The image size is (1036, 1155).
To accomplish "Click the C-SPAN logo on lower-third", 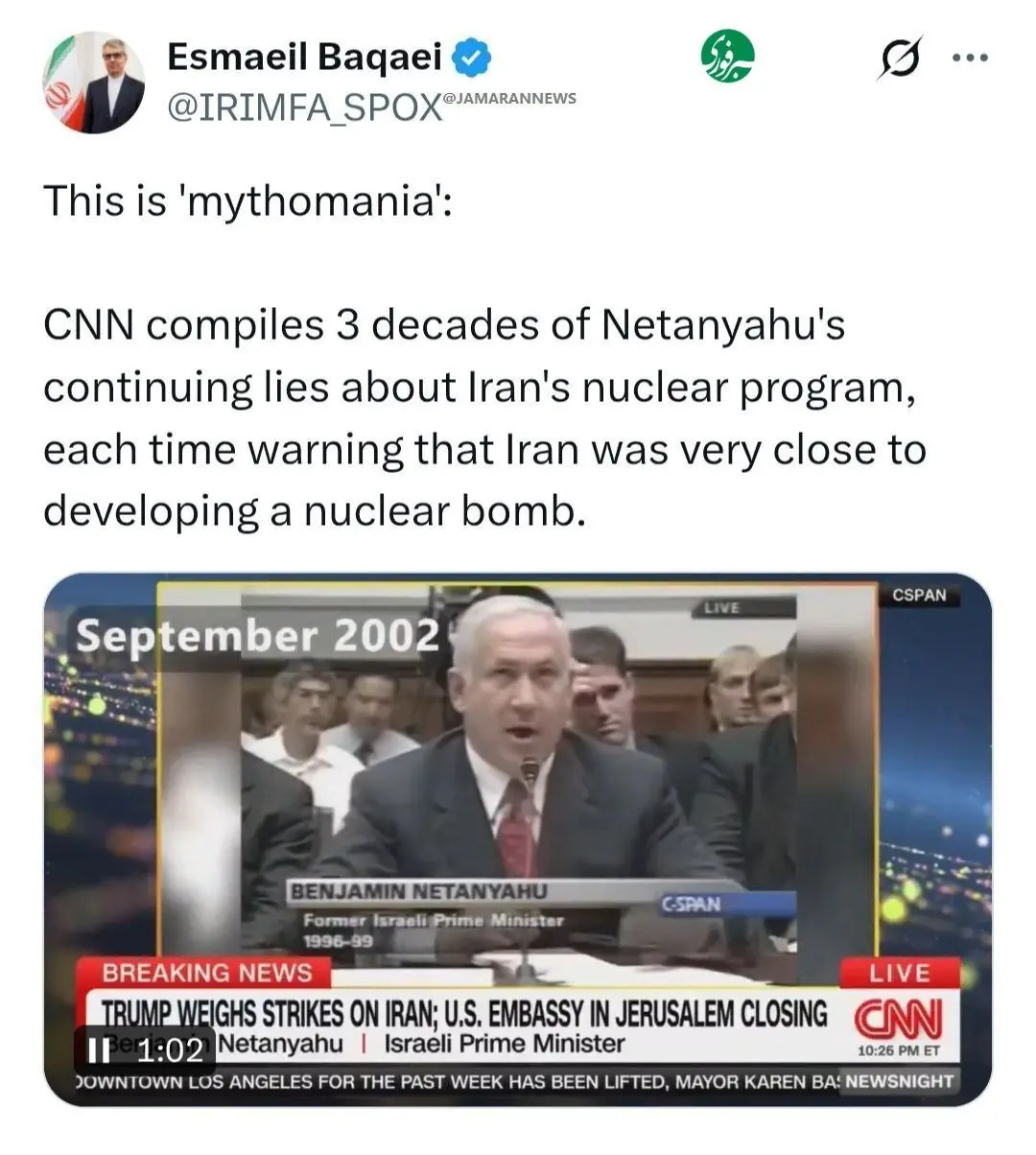I will 691,904.
